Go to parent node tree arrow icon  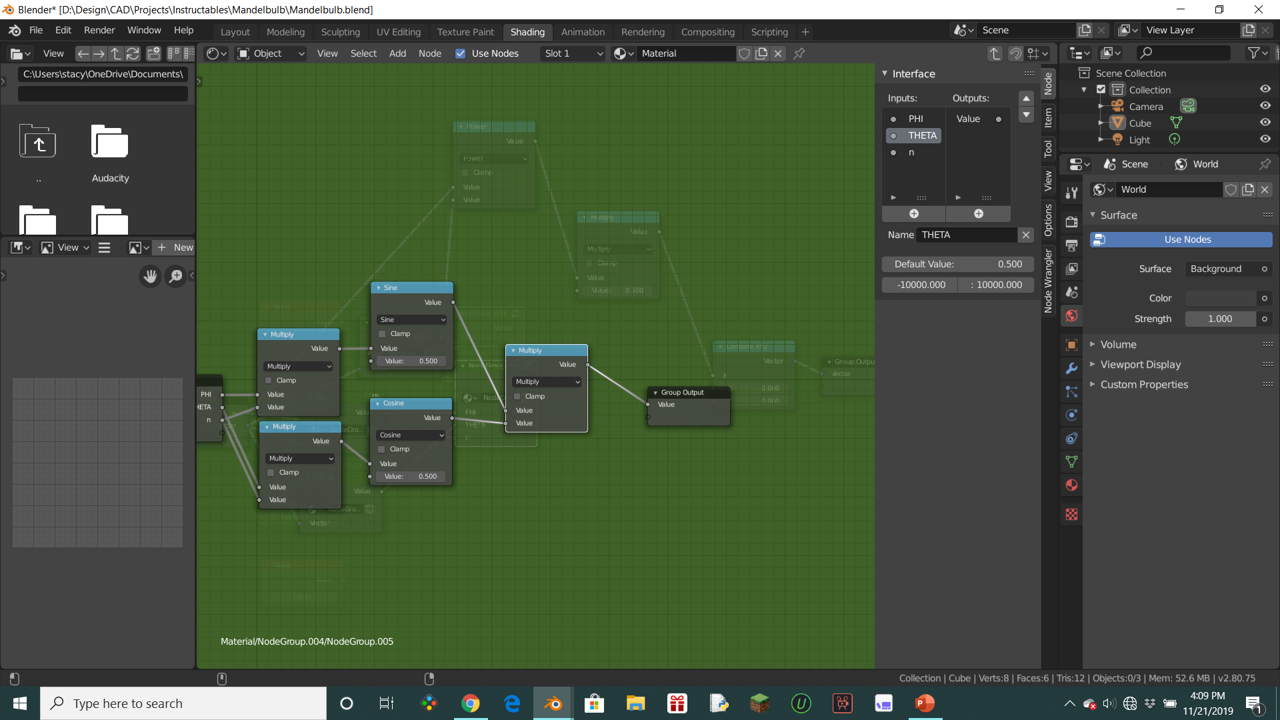tap(995, 53)
